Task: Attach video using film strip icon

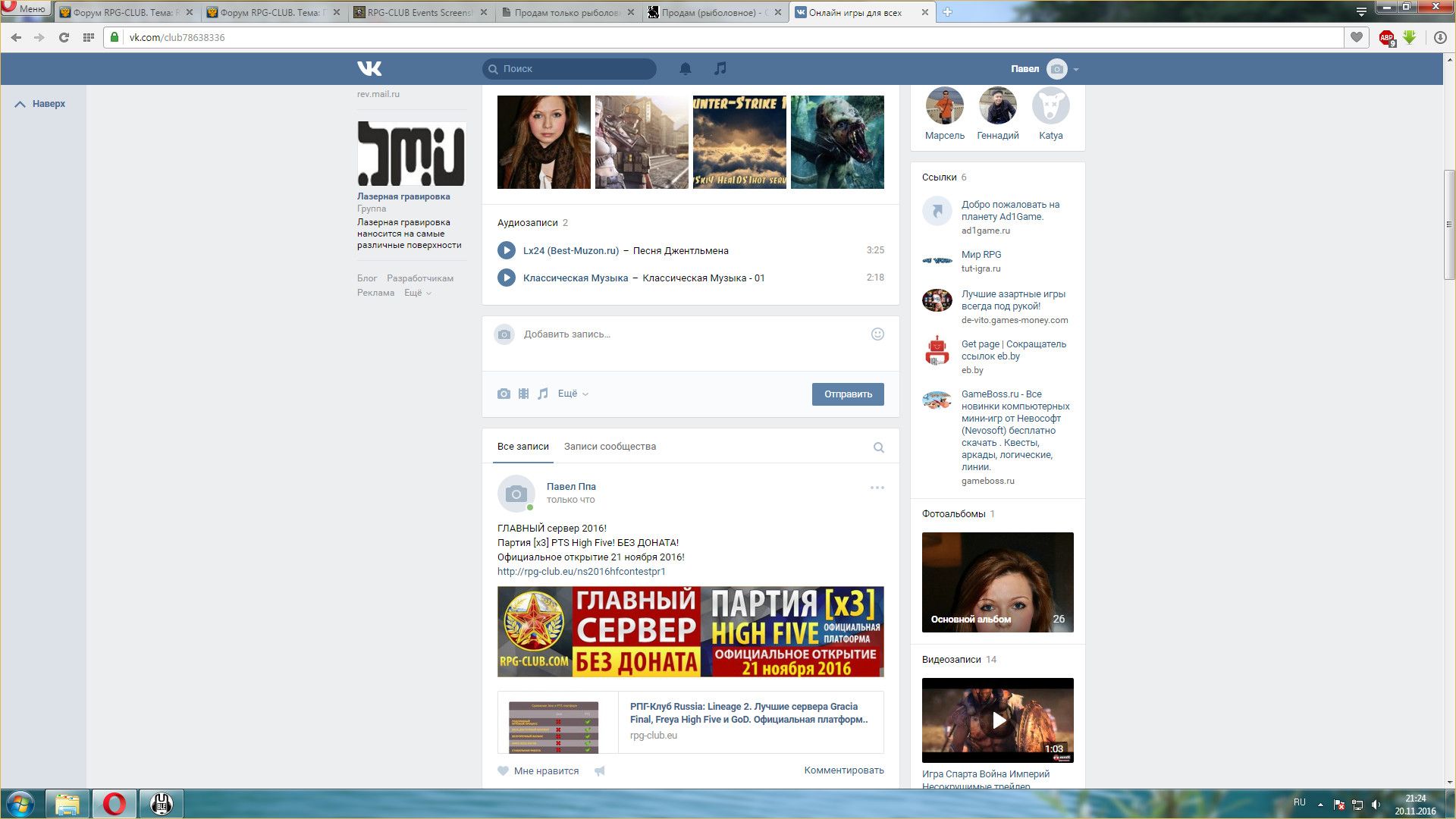Action: (x=523, y=394)
